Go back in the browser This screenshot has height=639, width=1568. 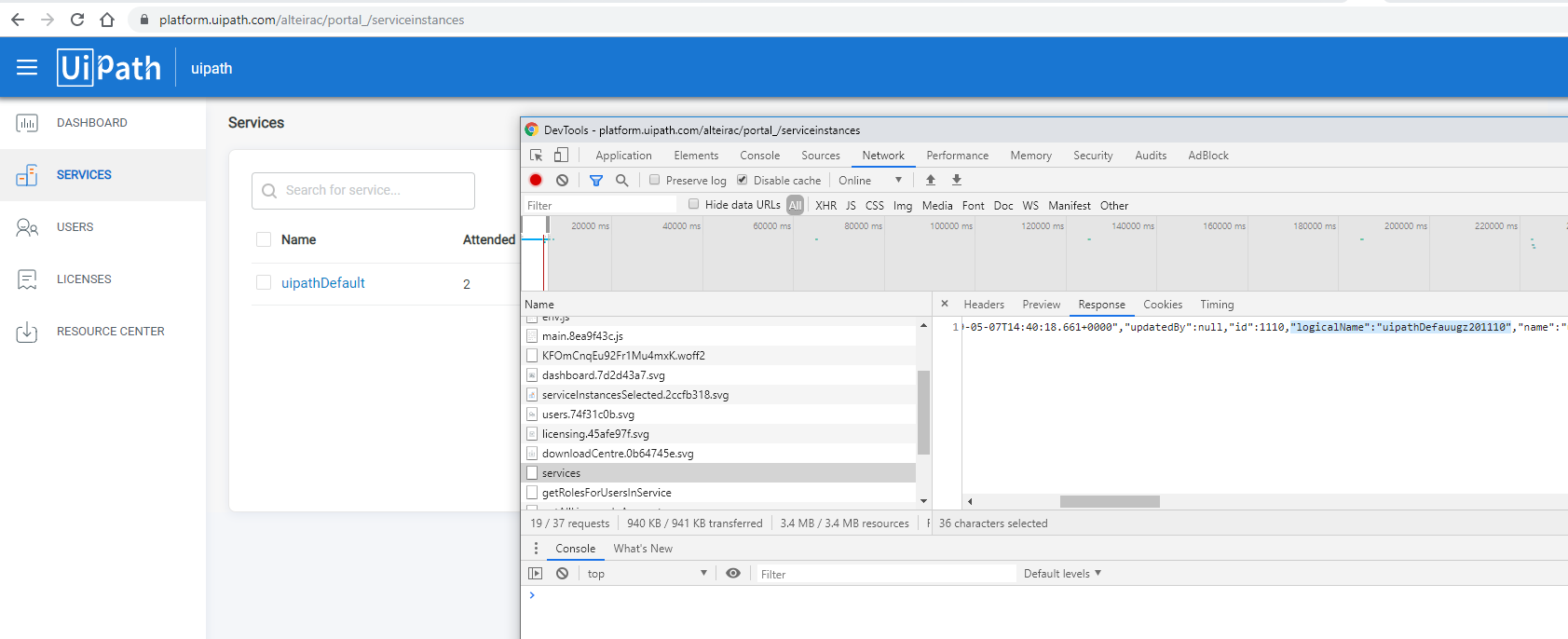point(18,20)
